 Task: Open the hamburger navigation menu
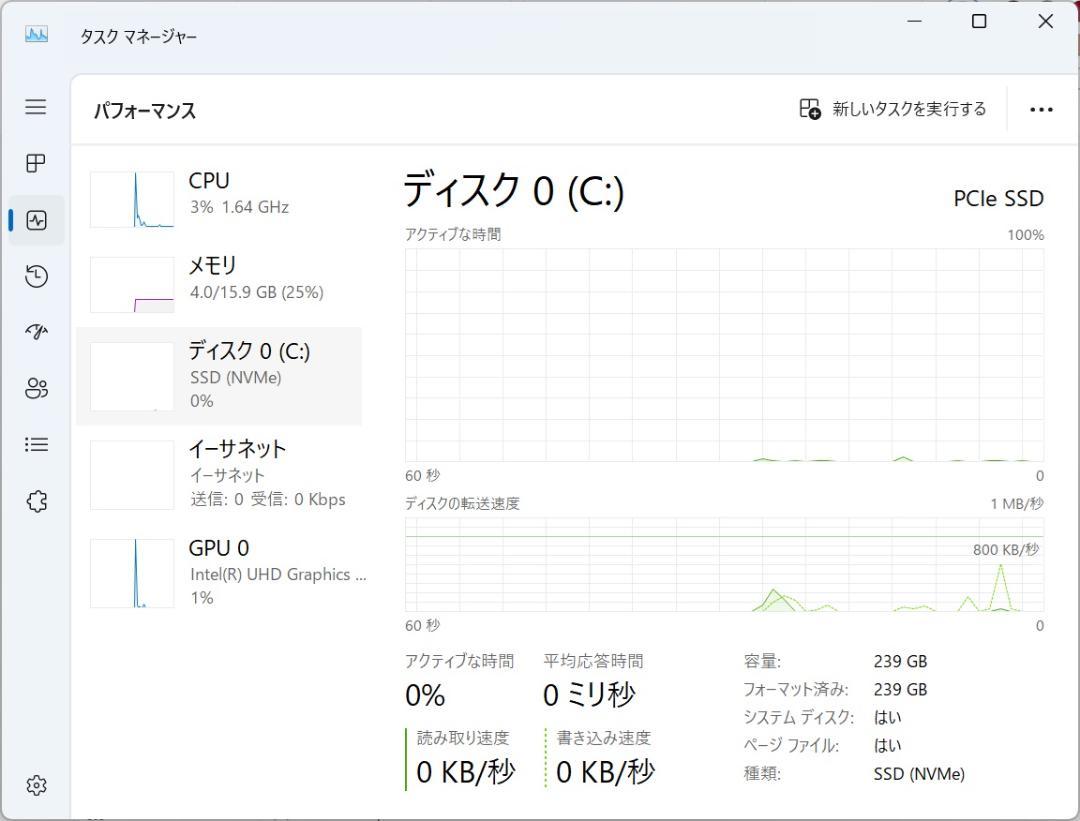pyautogui.click(x=36, y=107)
